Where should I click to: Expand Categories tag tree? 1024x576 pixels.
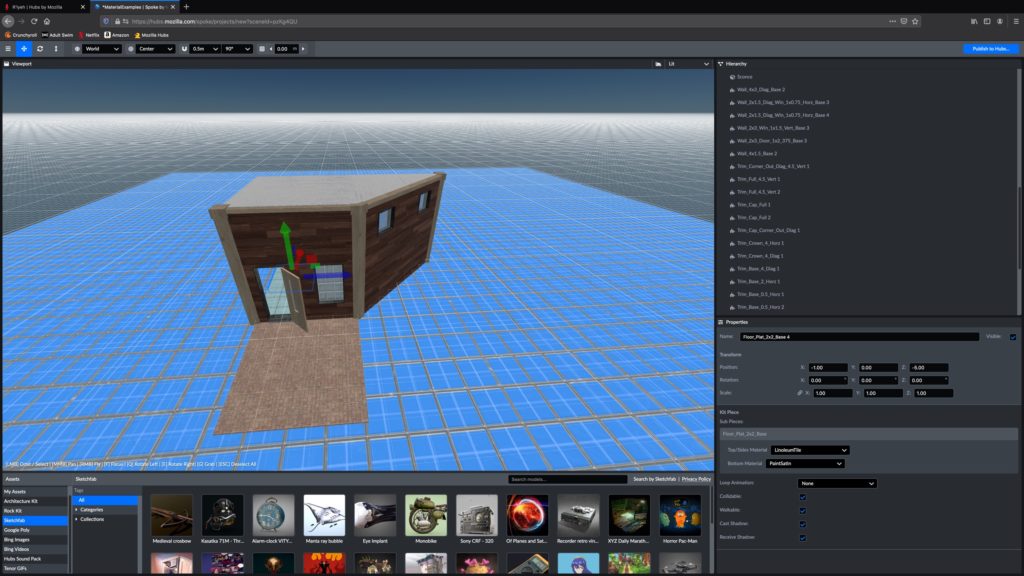76,509
